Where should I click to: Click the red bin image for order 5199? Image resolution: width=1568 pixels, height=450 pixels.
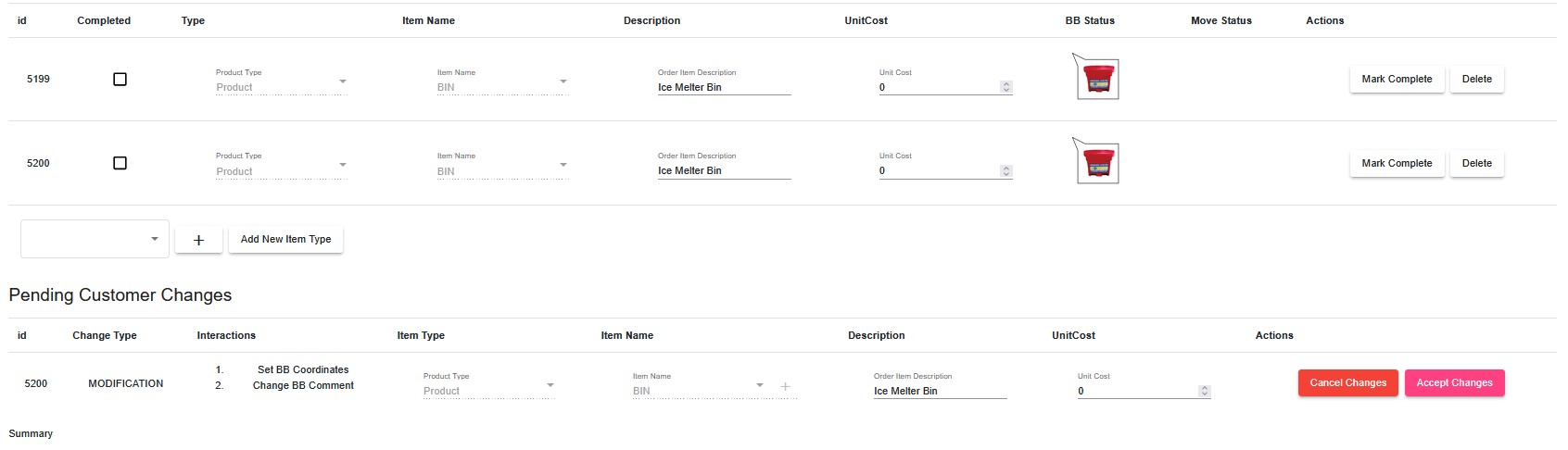click(x=1098, y=80)
